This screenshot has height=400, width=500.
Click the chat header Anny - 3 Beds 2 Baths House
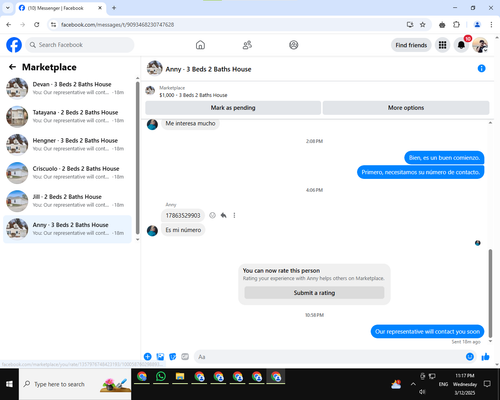208,69
